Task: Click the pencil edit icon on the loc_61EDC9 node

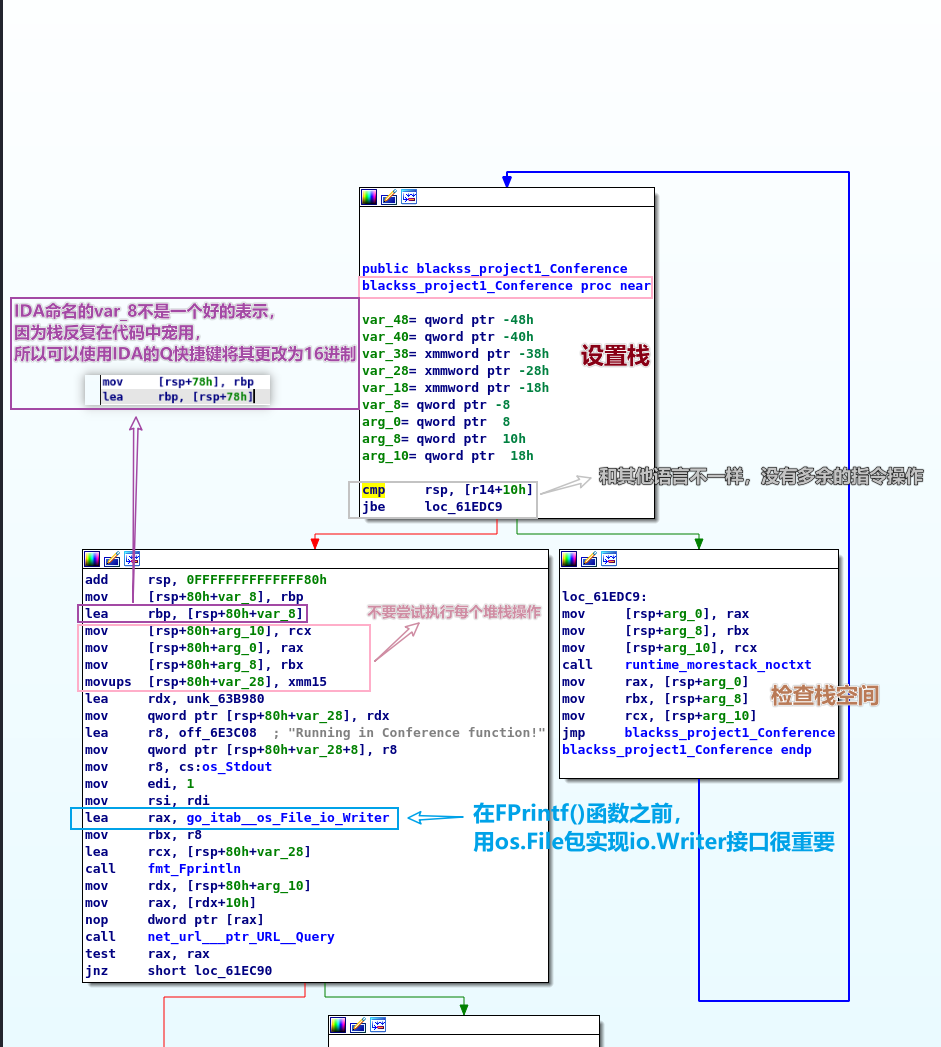Action: point(589,560)
